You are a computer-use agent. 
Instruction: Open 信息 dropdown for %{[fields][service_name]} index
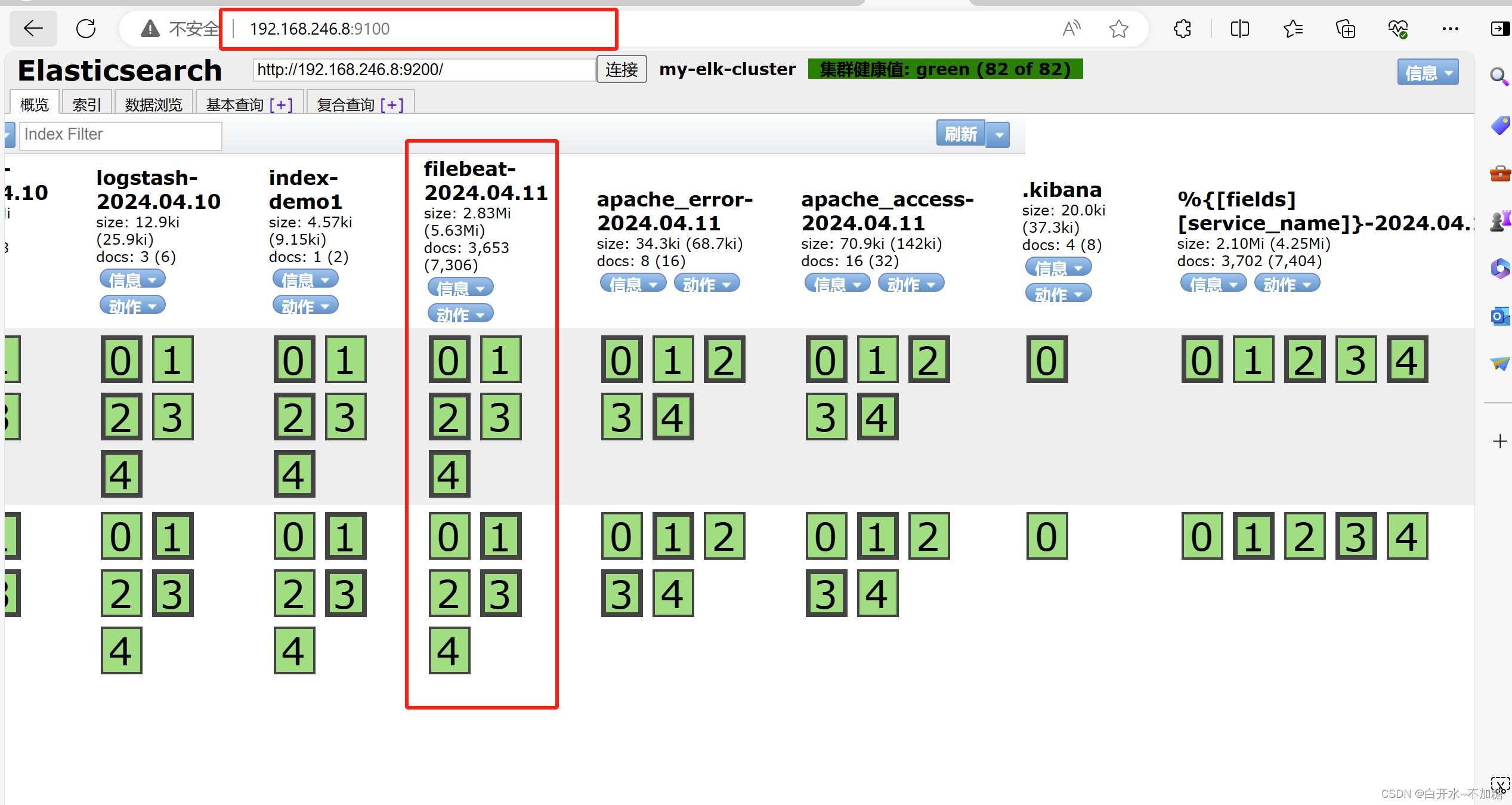1213,283
